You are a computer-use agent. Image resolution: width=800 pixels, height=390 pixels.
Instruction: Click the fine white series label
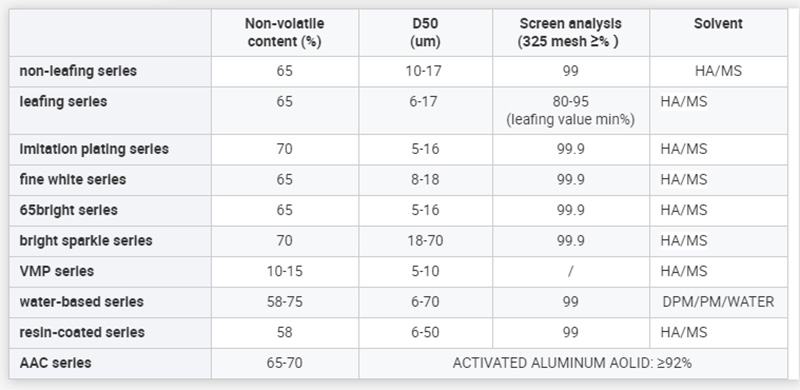pyautogui.click(x=73, y=180)
